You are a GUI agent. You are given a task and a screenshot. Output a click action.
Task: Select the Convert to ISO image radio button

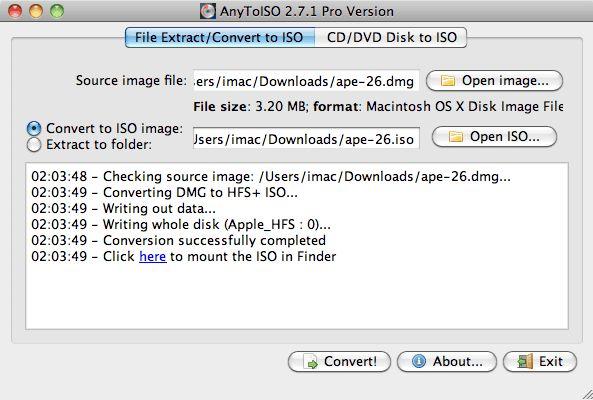[x=34, y=129]
